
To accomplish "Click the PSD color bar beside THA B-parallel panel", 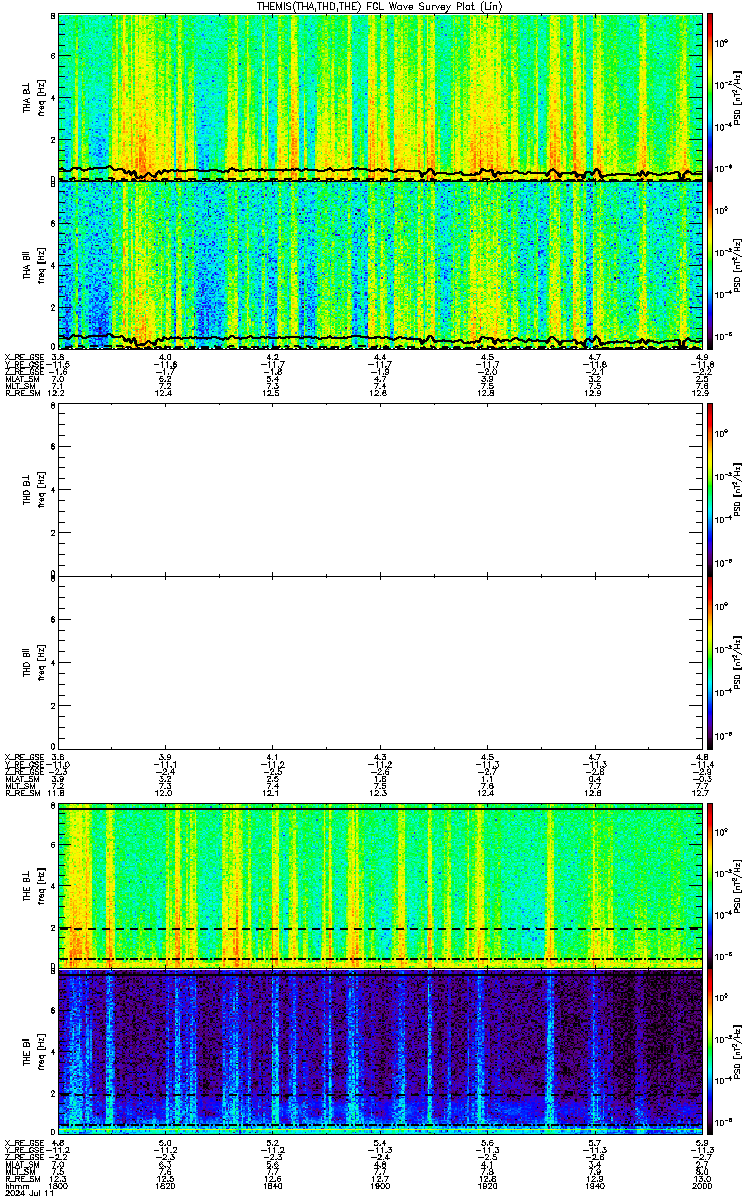I will (710, 265).
